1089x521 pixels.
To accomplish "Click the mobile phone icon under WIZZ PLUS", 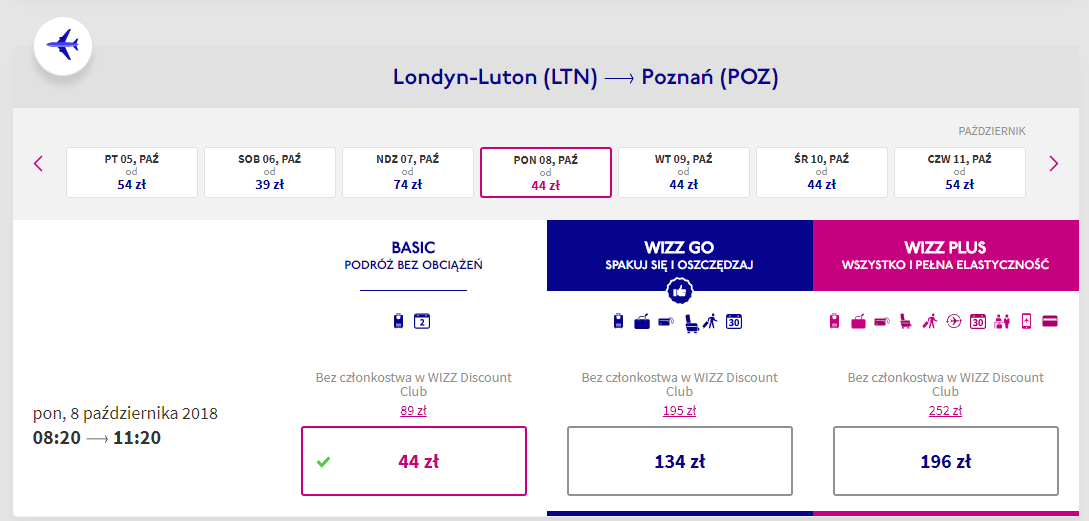I will tap(1026, 321).
